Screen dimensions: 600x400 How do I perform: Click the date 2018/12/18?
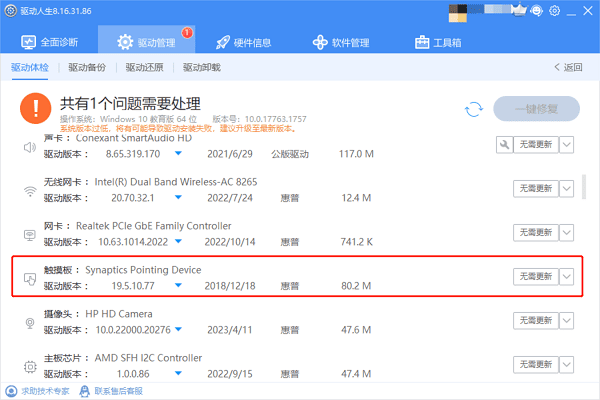230,286
